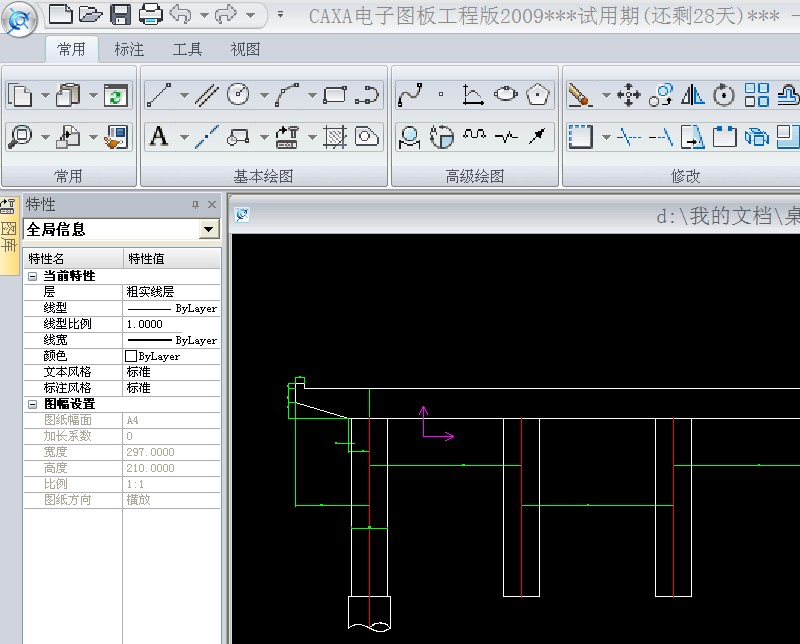Select the Text tool (A icon)
Image resolution: width=800 pixels, height=644 pixels.
159,137
